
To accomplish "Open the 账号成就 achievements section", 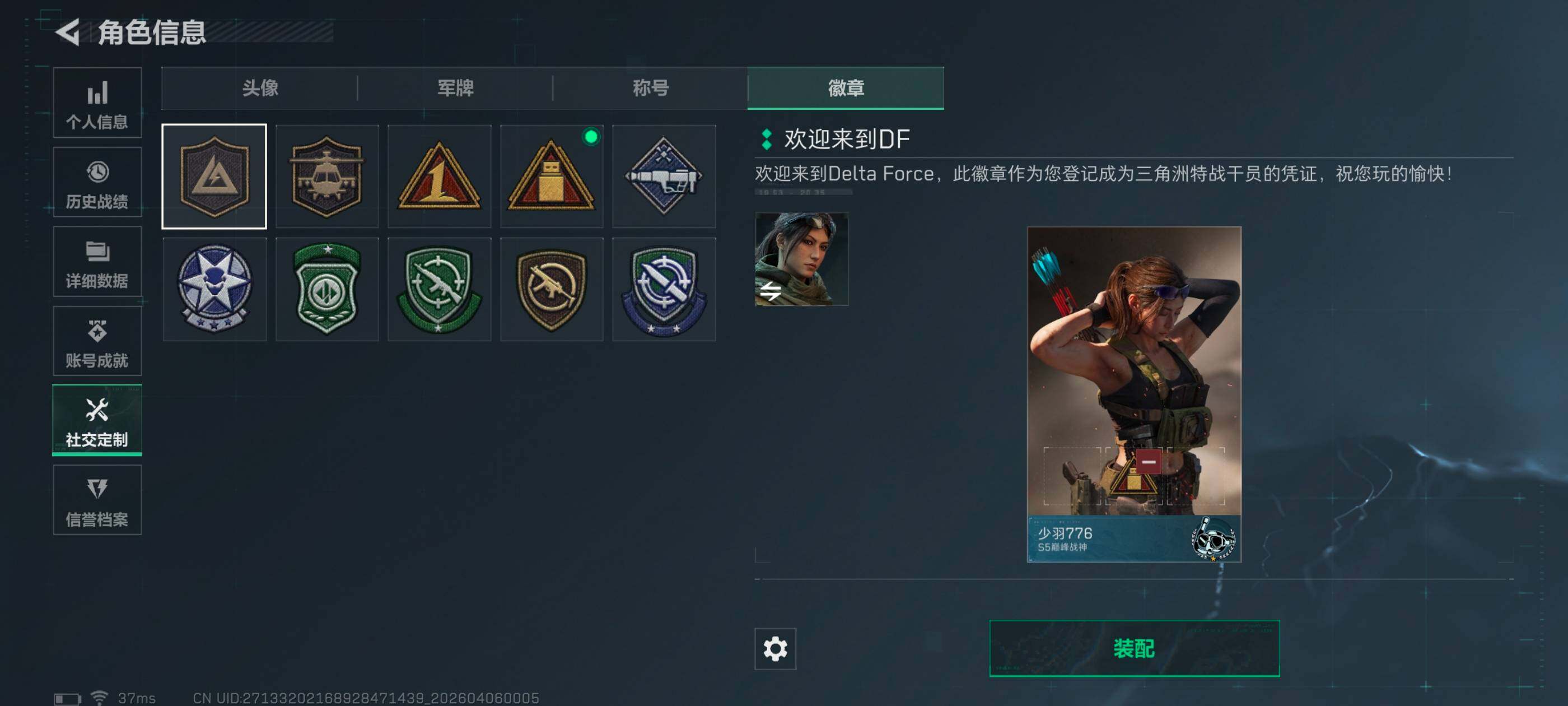I will click(97, 341).
